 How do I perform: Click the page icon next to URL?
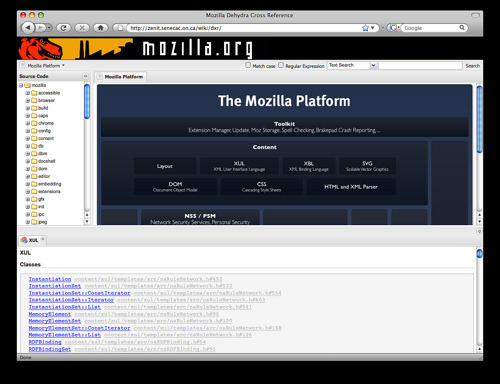(x=120, y=28)
